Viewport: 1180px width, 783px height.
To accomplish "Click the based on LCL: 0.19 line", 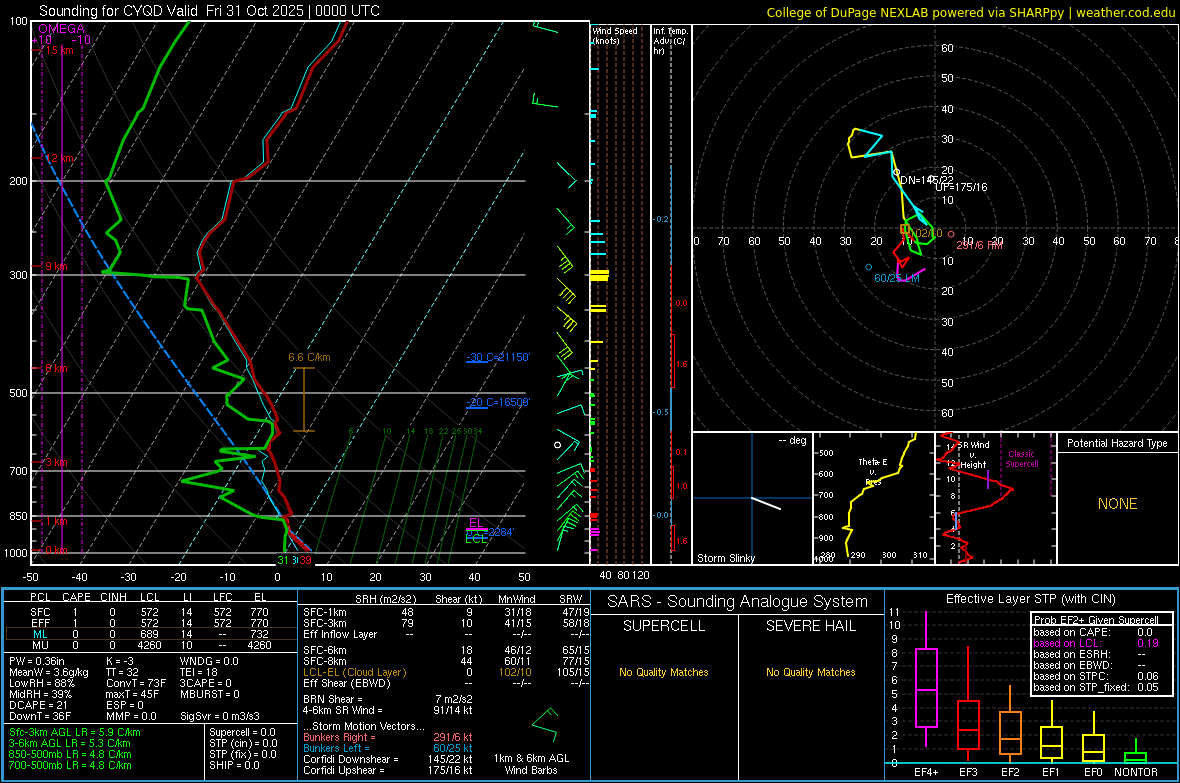I will pos(1096,643).
